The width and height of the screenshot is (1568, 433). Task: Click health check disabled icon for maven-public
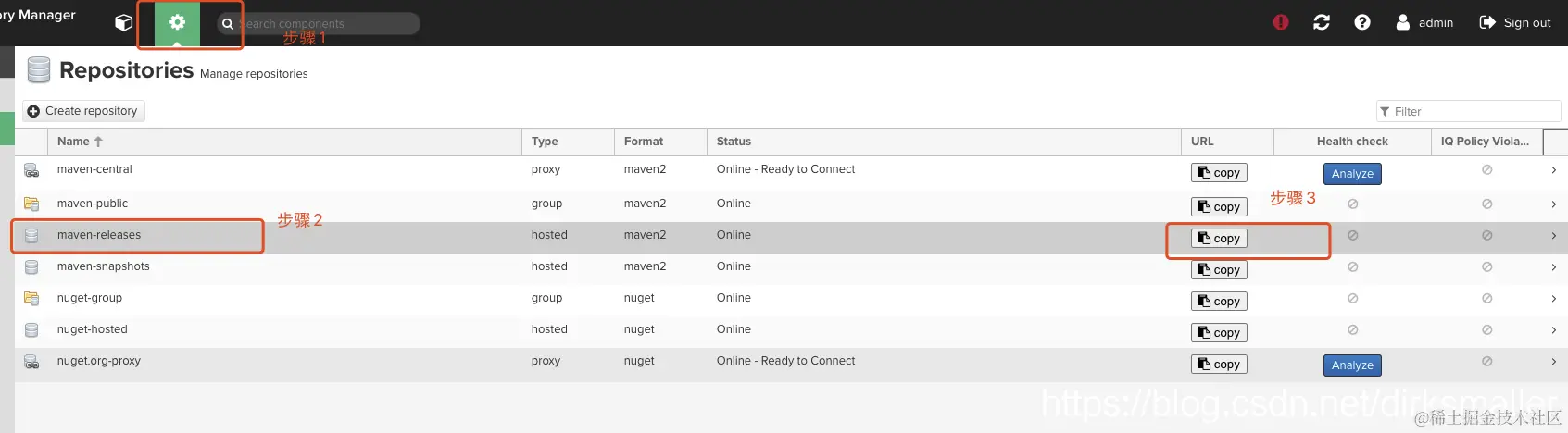tap(1353, 204)
